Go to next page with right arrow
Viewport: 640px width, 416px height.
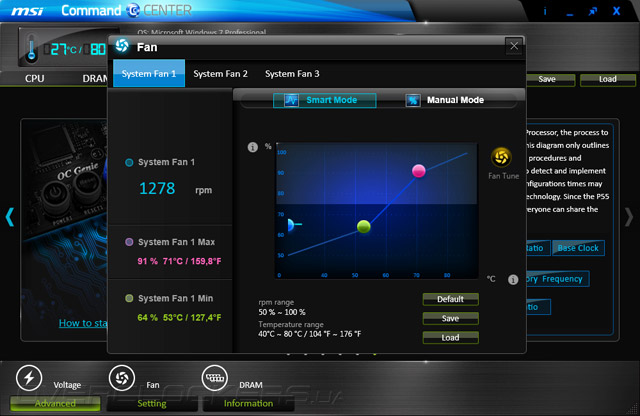pos(629,217)
